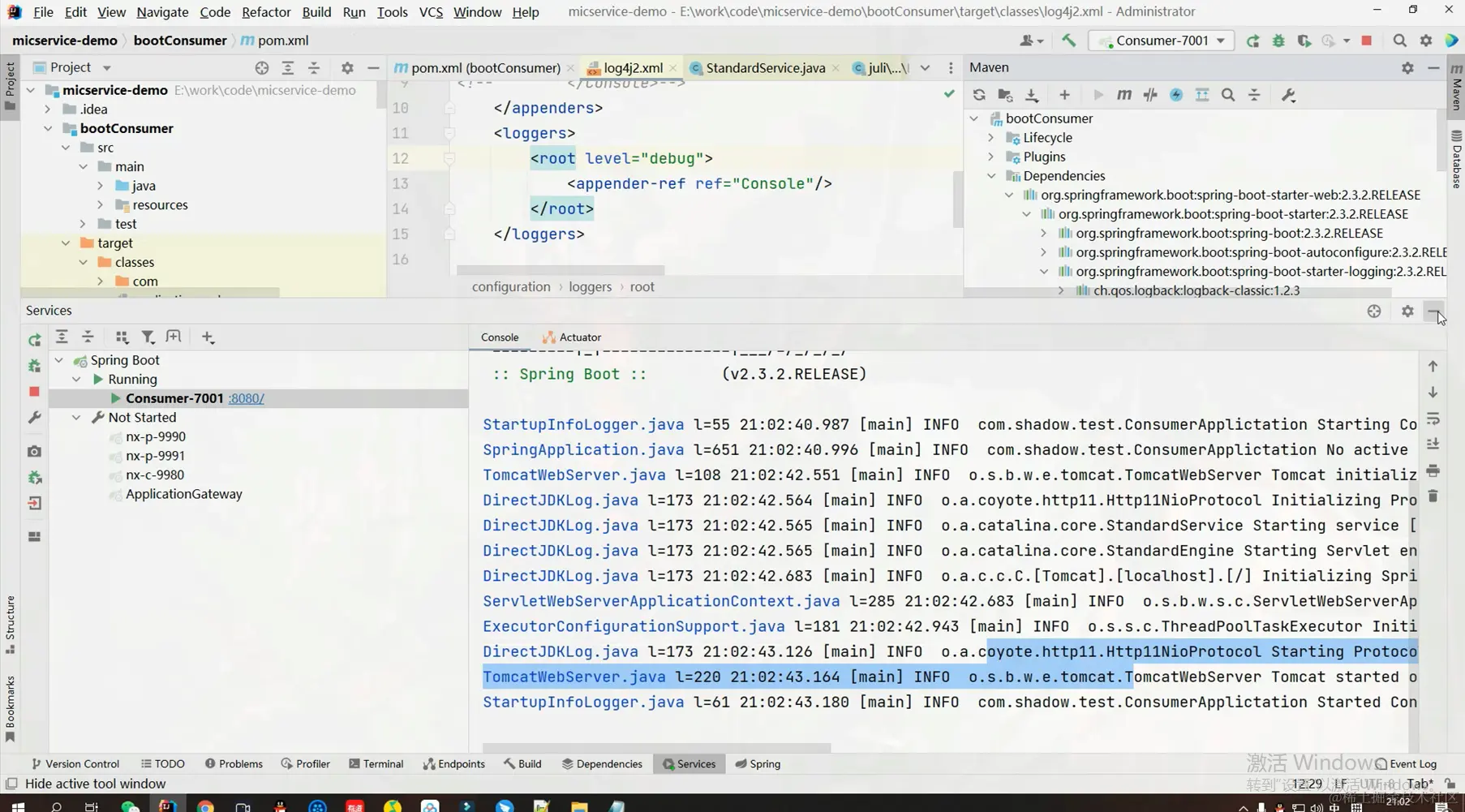Open IDE settings gear in top toolbar

point(1426,41)
